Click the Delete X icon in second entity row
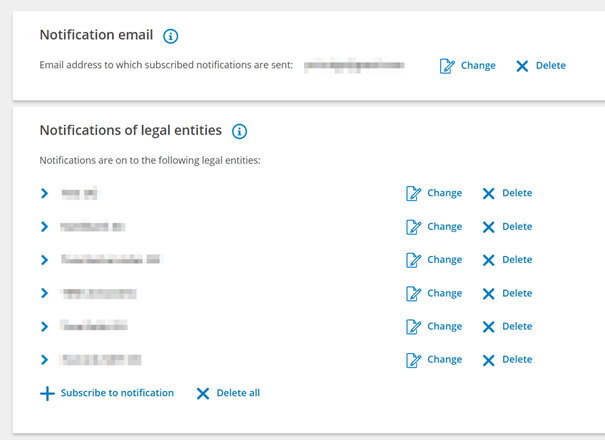This screenshot has width=605, height=440. [x=488, y=227]
